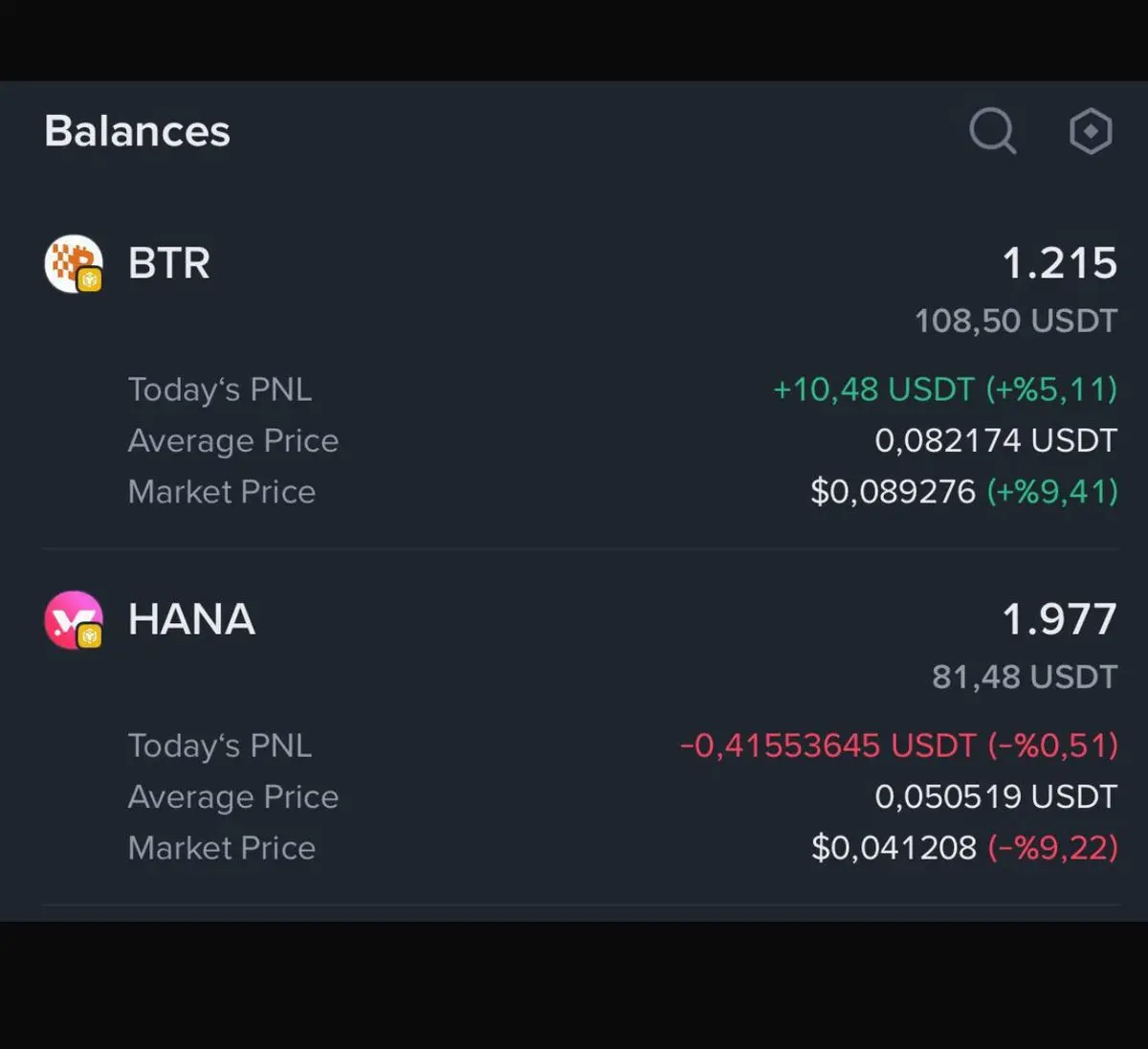Click the Today's PNL label under BTR

pyautogui.click(x=220, y=390)
